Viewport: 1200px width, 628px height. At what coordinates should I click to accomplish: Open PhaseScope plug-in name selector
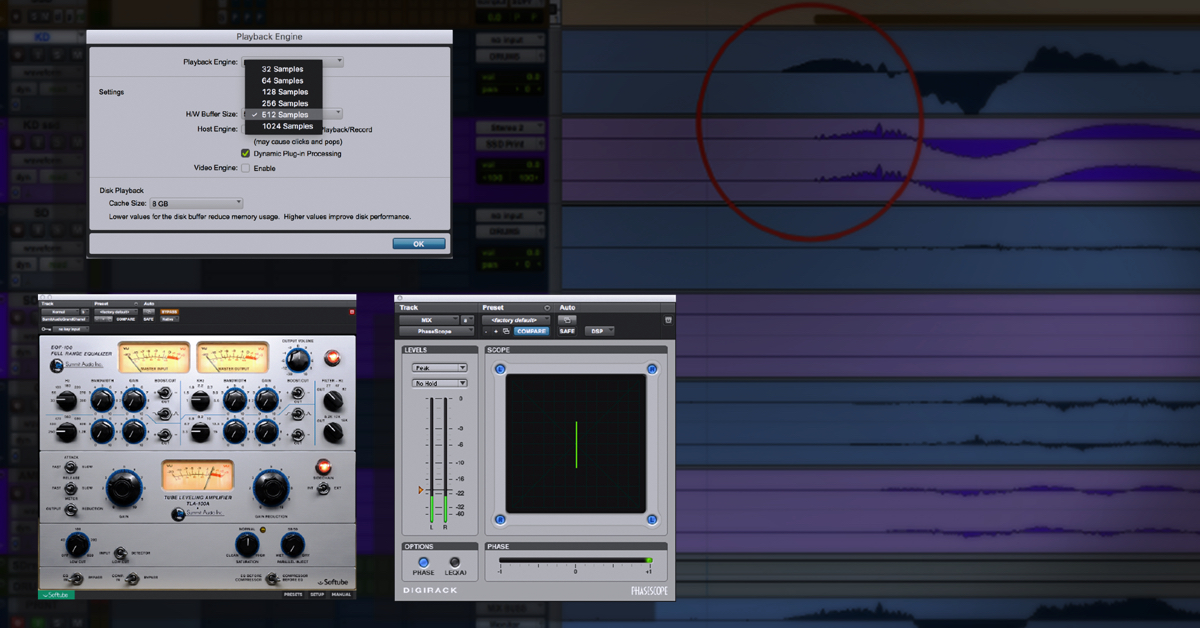(436, 331)
